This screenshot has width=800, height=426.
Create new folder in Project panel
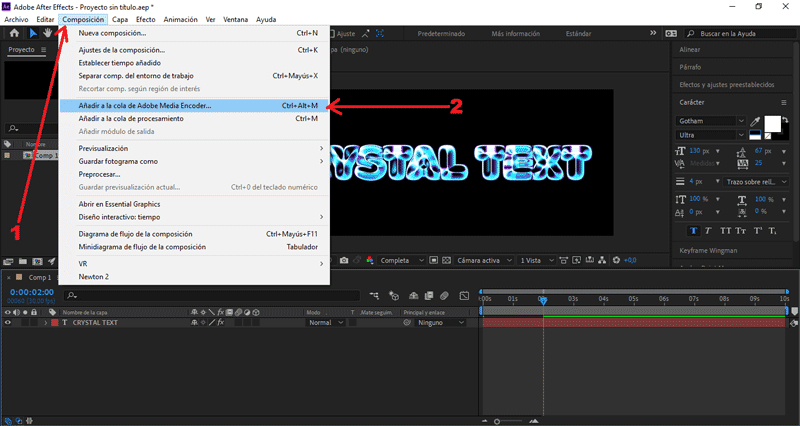coord(22,261)
